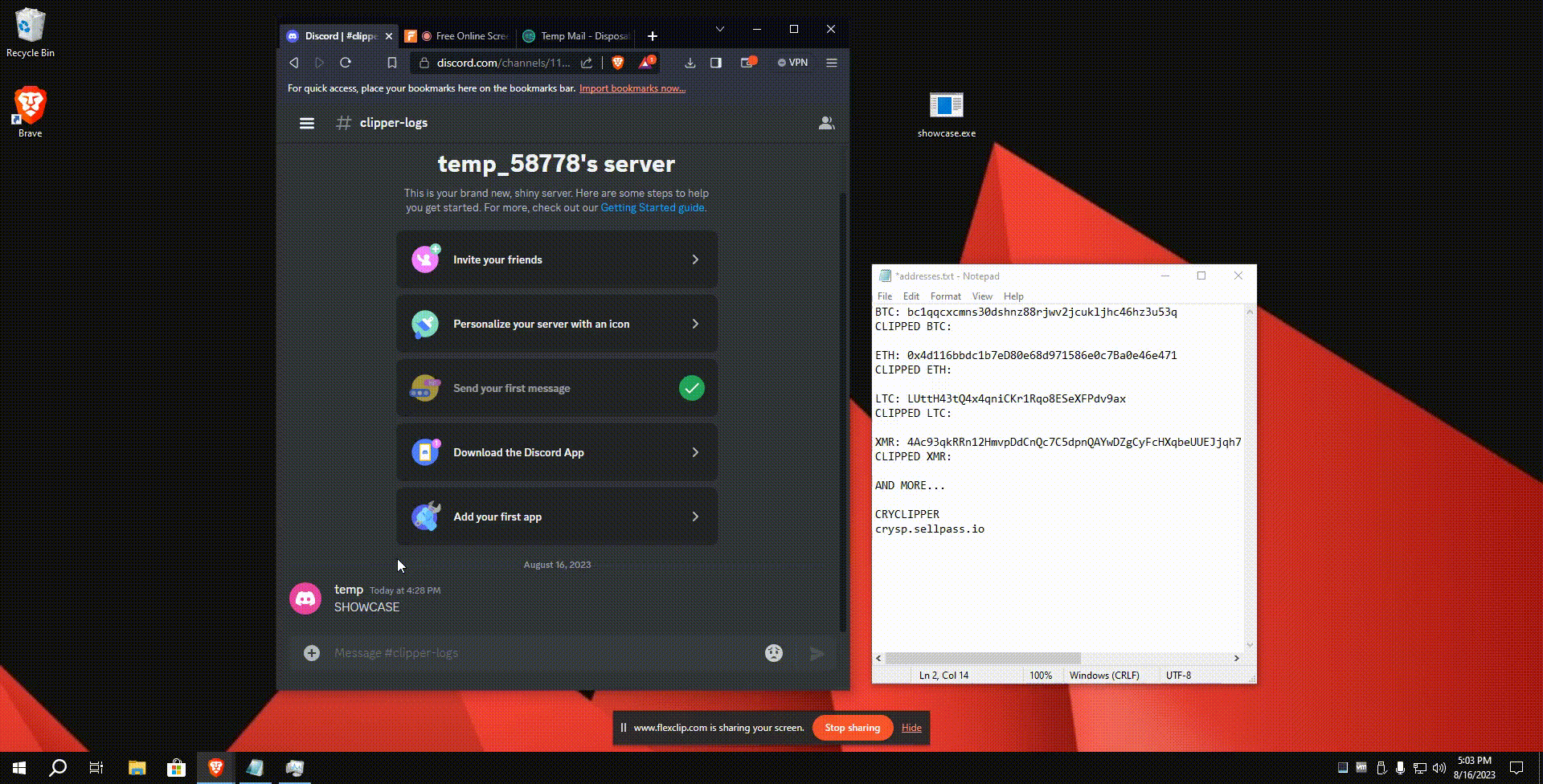The image size is (1543, 784).
Task: Open Notepad File menu
Action: [x=885, y=296]
